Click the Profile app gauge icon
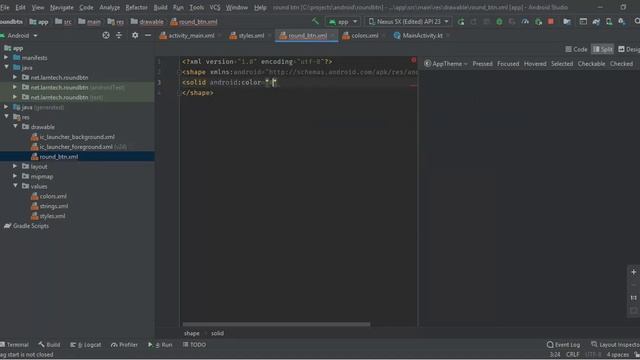Screen dimensions: 640x360 pos(525,22)
